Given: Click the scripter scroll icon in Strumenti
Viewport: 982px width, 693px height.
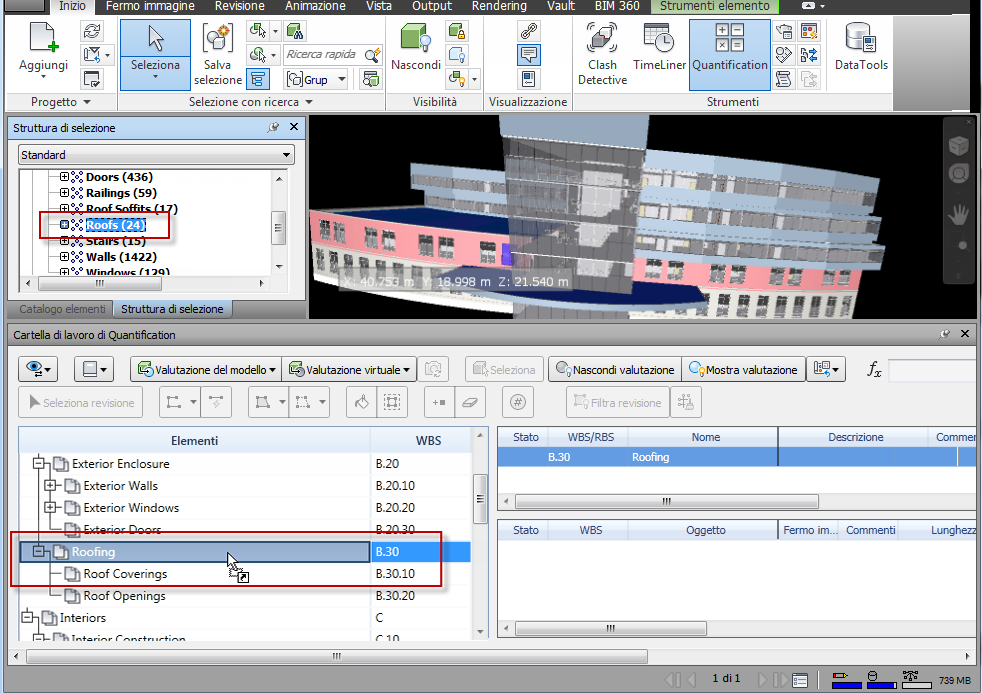Looking at the screenshot, I should pos(783,79).
